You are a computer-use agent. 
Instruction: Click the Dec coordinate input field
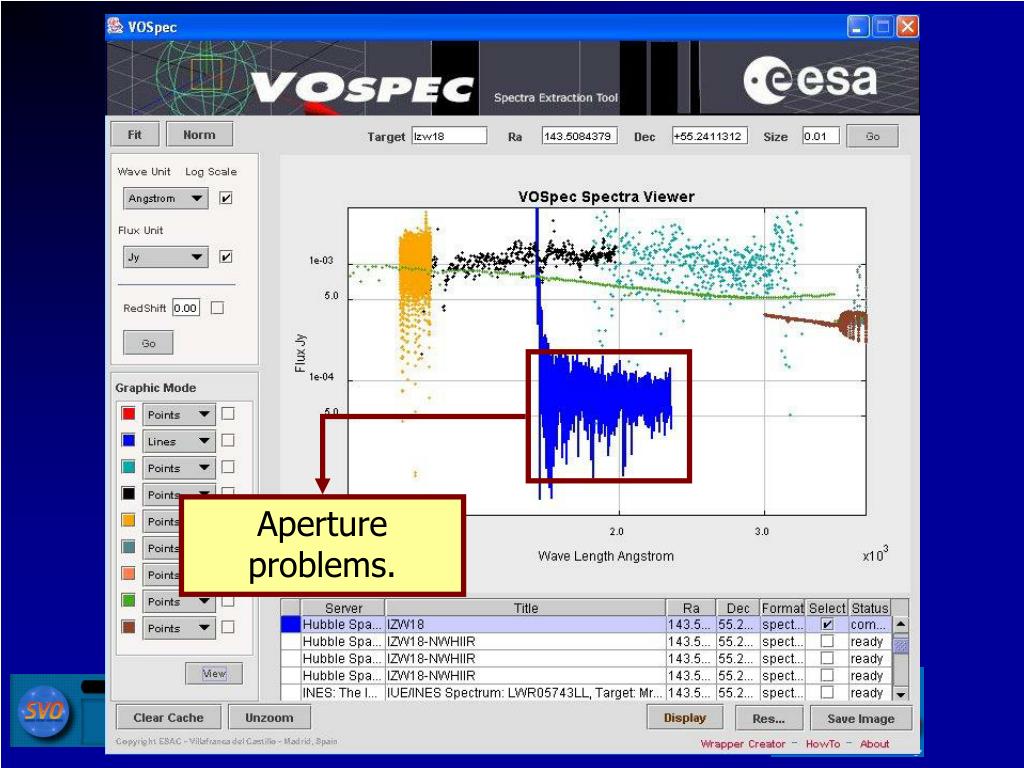pos(710,136)
